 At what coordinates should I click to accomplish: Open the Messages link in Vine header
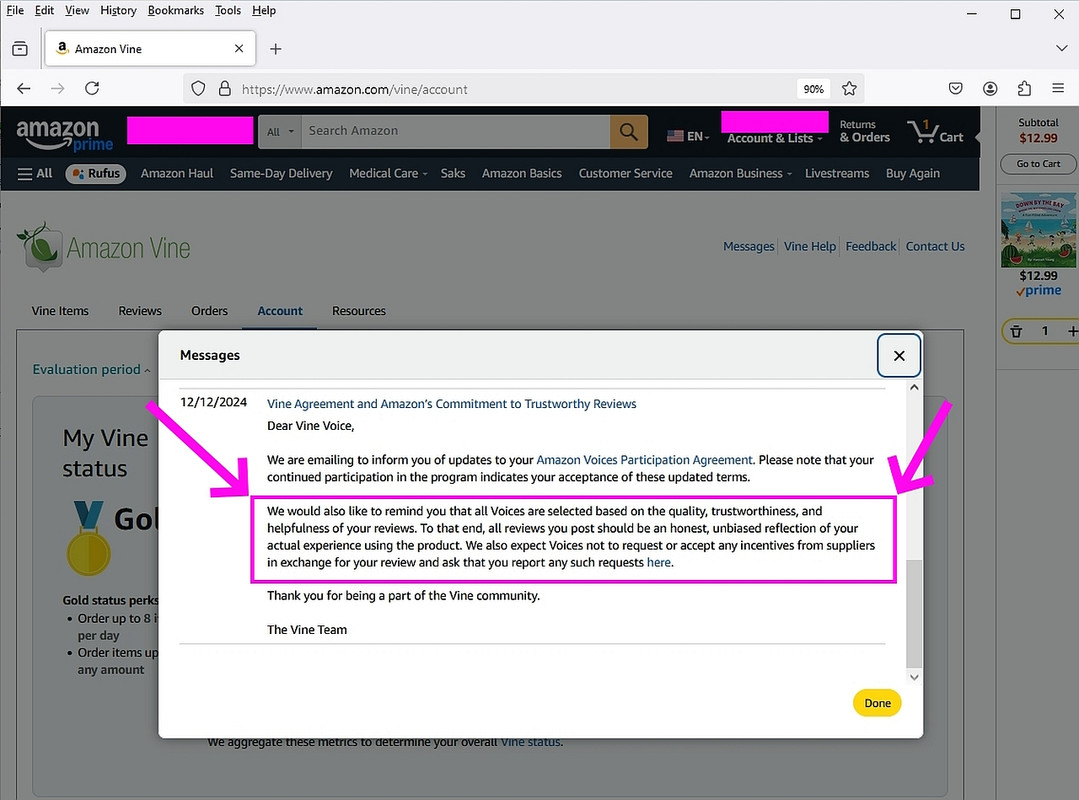click(748, 246)
